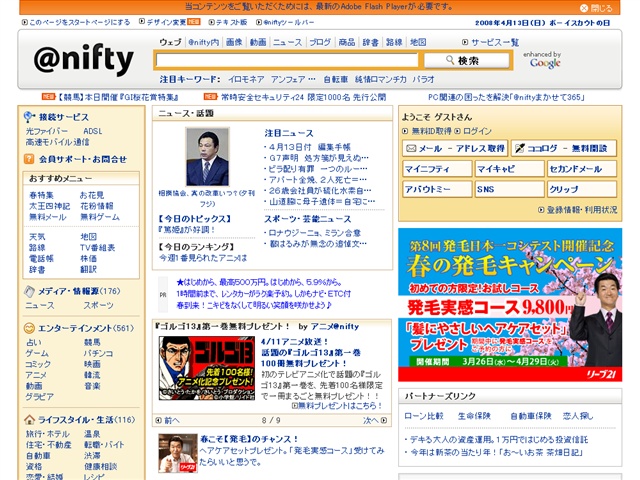Select the ブログ search tab
Screen dimensions: 640x480
click(320, 42)
